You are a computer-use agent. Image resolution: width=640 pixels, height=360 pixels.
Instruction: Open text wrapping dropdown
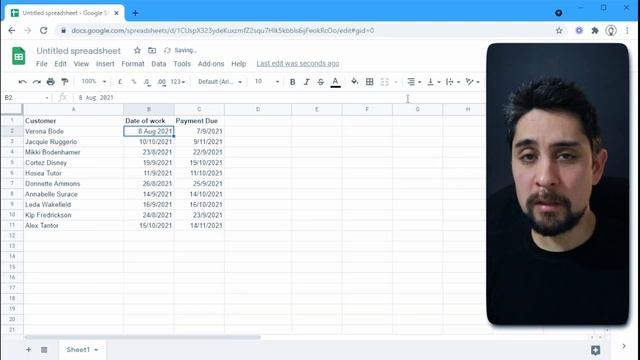coord(453,82)
